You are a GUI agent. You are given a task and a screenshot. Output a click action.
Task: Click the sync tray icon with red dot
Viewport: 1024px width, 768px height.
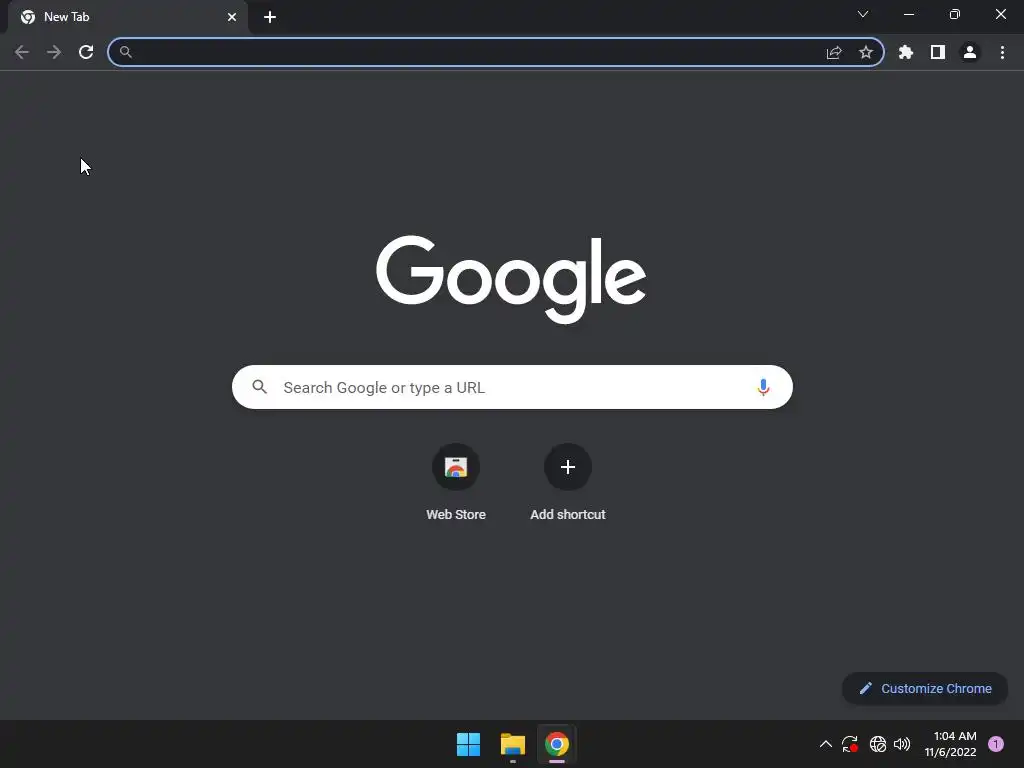pyautogui.click(x=850, y=744)
